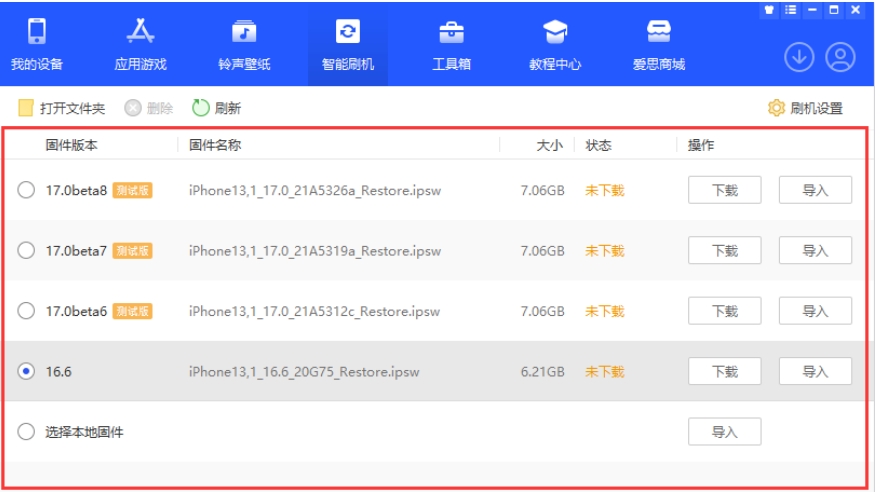The width and height of the screenshot is (880, 492).
Task: Choose 选择本地固件 radio option
Action: 27,432
